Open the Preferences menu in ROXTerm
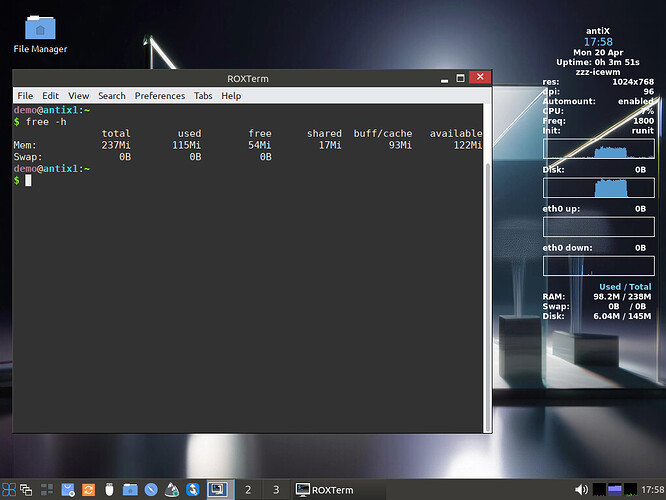Screen dimensions: 666x500 [x=160, y=96]
